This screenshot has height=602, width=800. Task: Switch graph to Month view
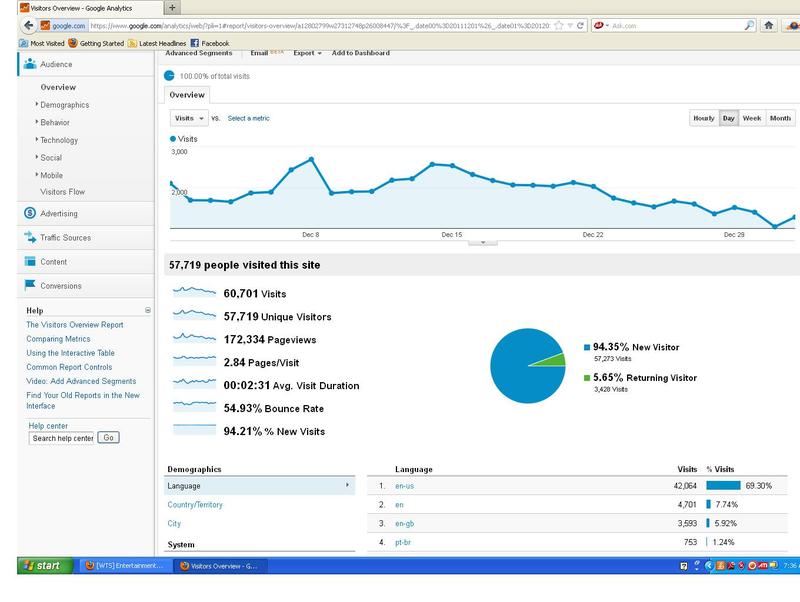point(780,118)
